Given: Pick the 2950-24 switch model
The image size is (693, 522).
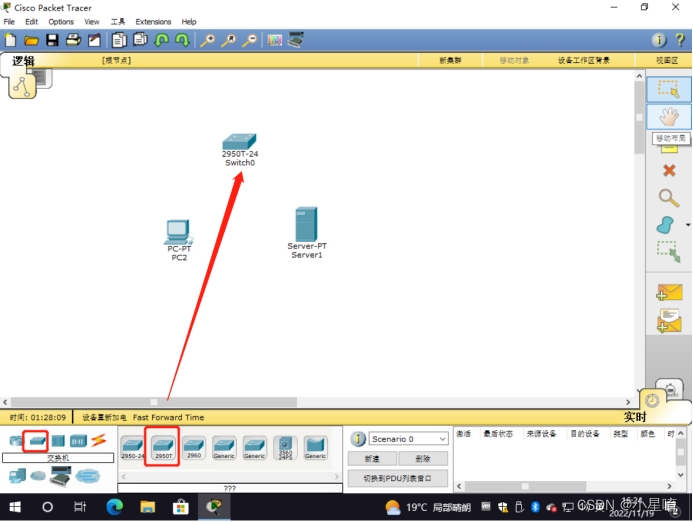Looking at the screenshot, I should 133,448.
